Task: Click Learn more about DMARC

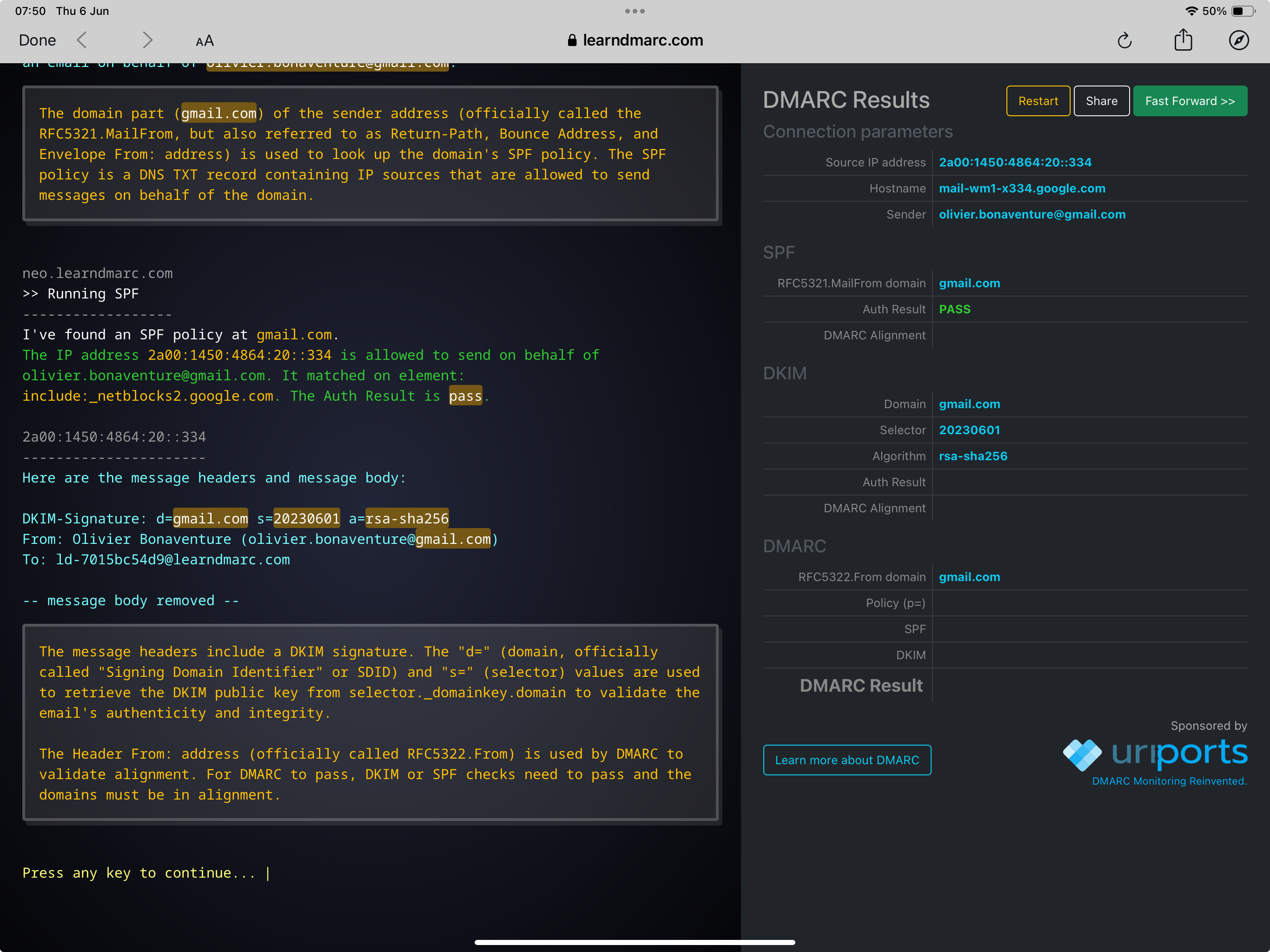Action: point(847,760)
